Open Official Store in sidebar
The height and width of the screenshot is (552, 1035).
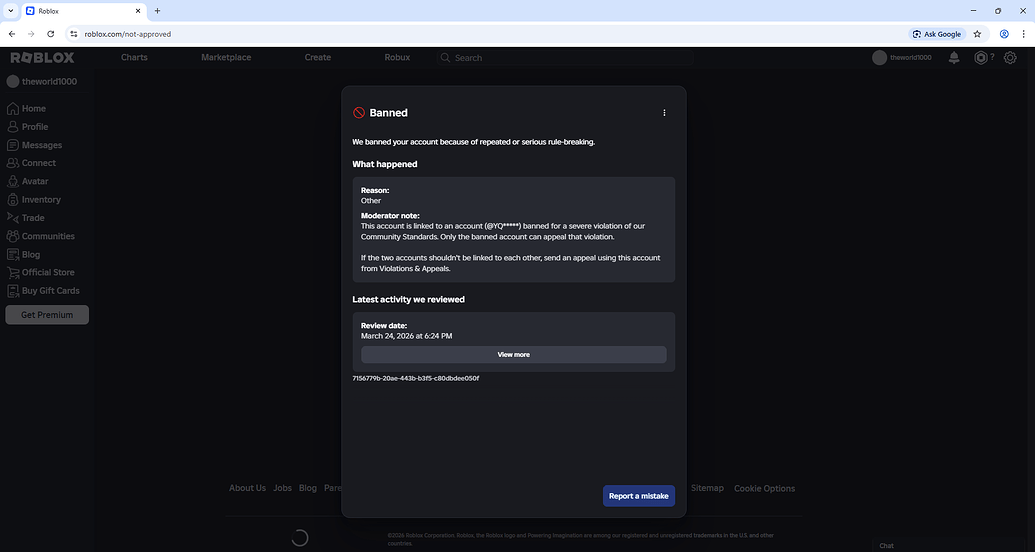pyautogui.click(x=40, y=272)
